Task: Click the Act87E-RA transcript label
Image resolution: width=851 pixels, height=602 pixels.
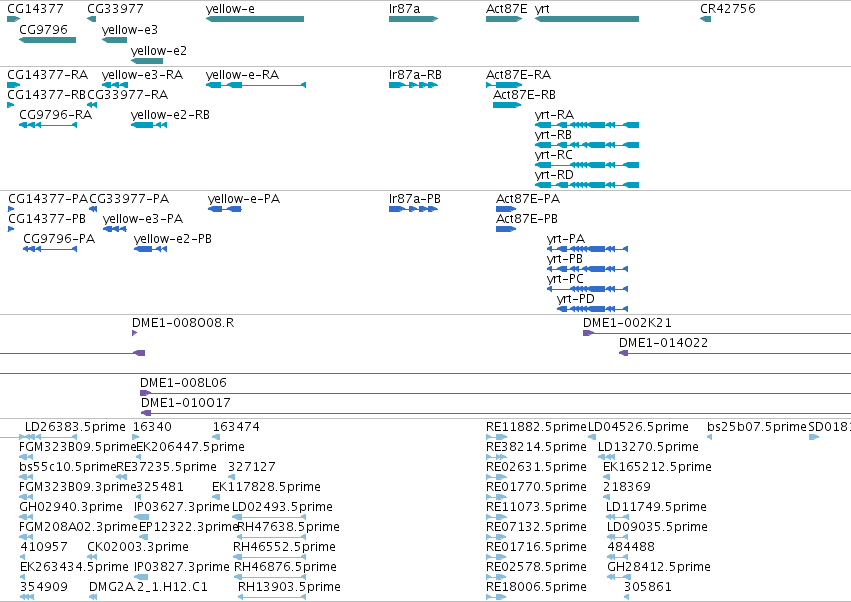Action: click(518, 74)
